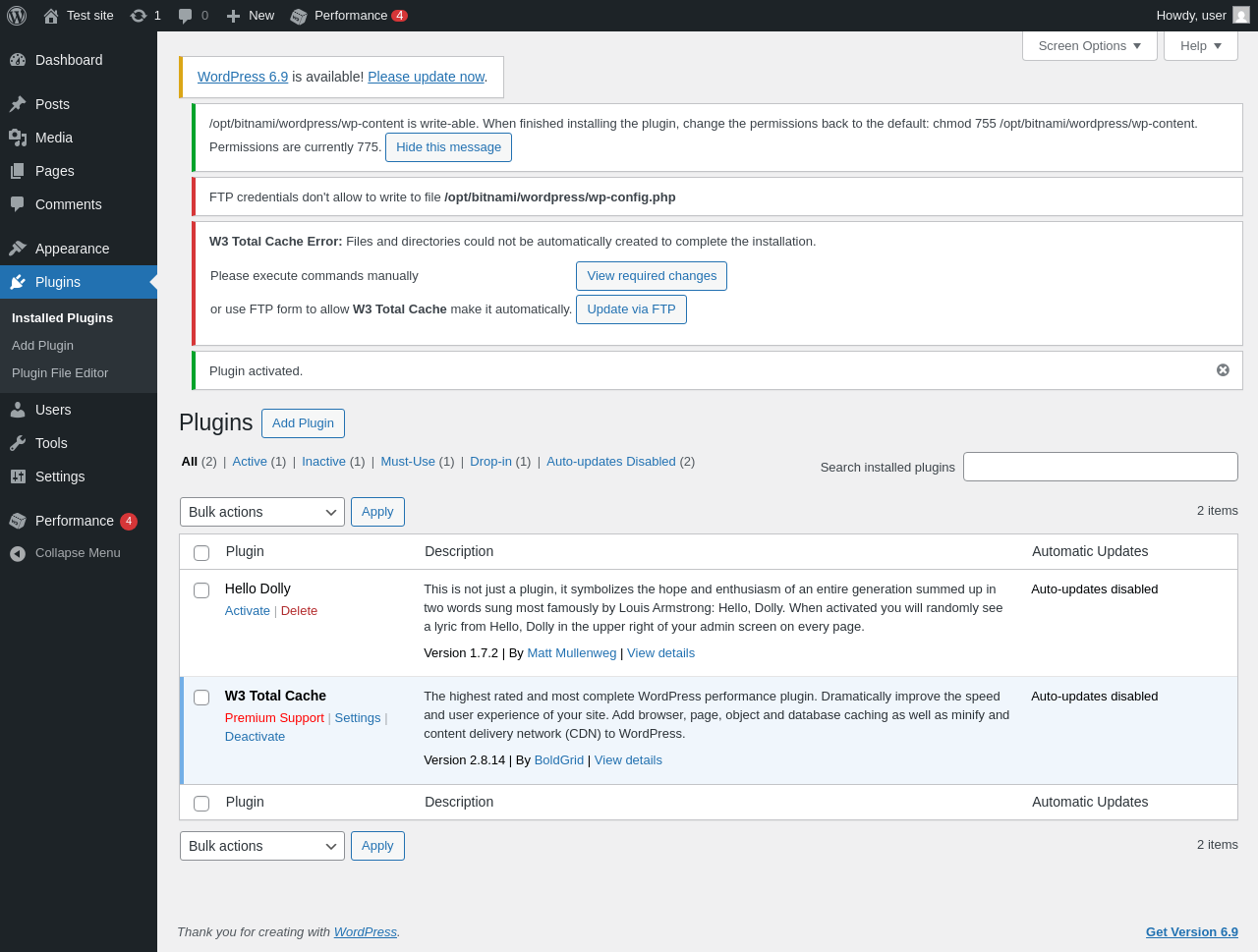
Task: Open BoldGrid author link
Action: tap(559, 760)
